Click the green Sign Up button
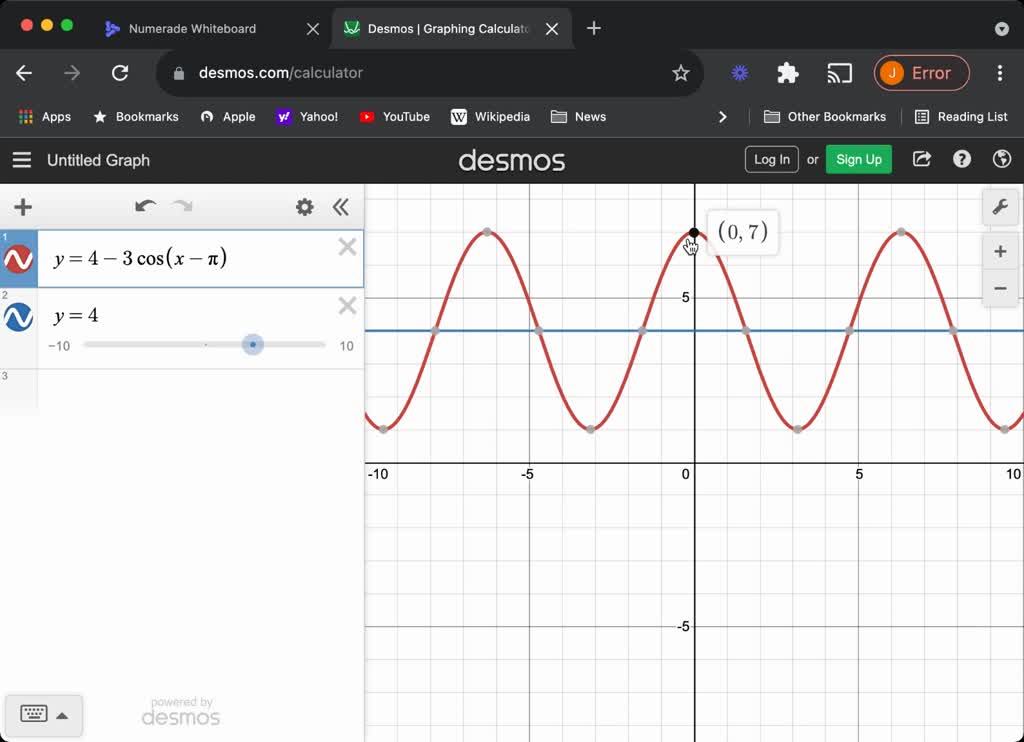1024x742 pixels. tap(858, 159)
